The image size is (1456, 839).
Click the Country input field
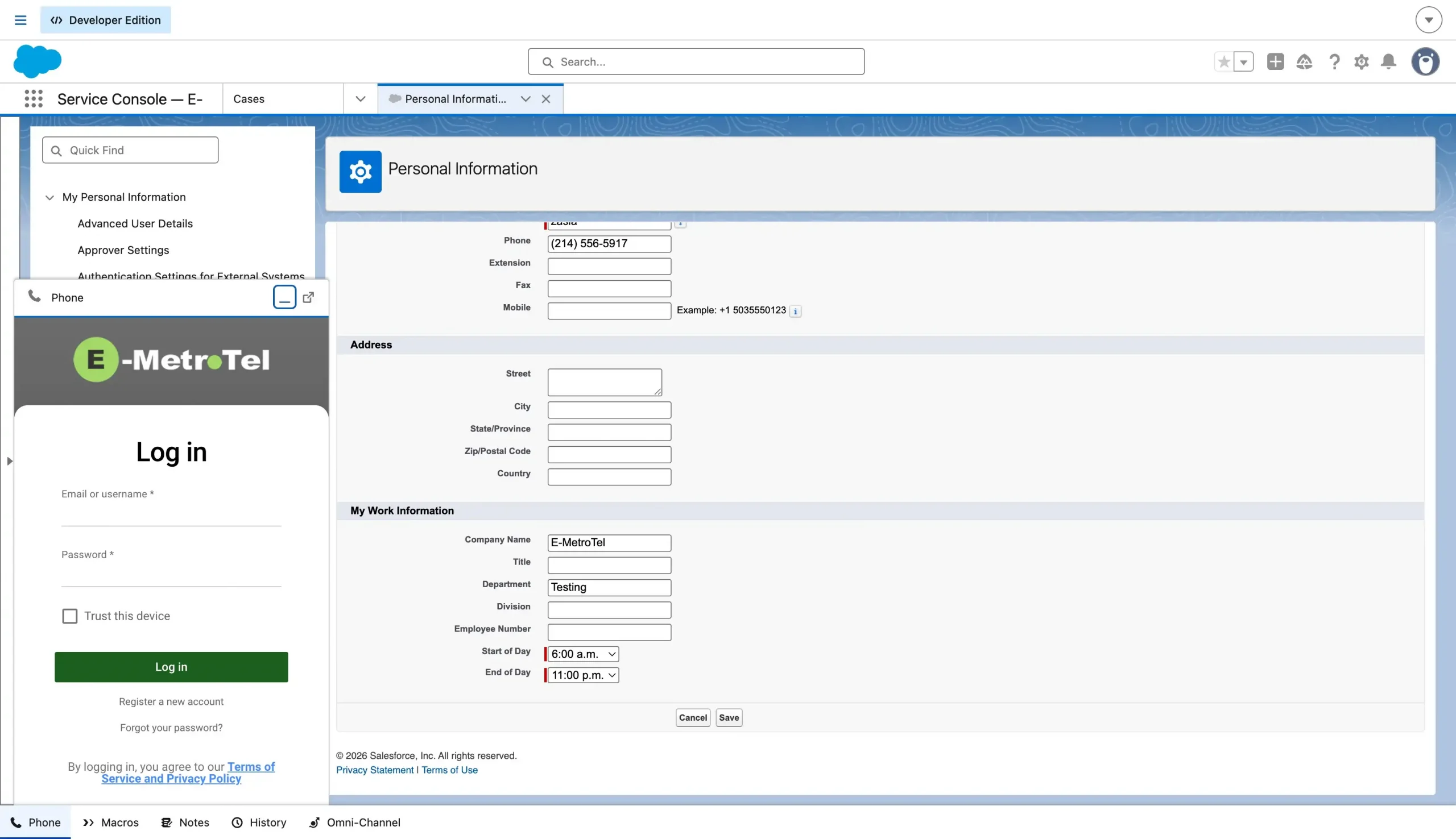(x=609, y=476)
